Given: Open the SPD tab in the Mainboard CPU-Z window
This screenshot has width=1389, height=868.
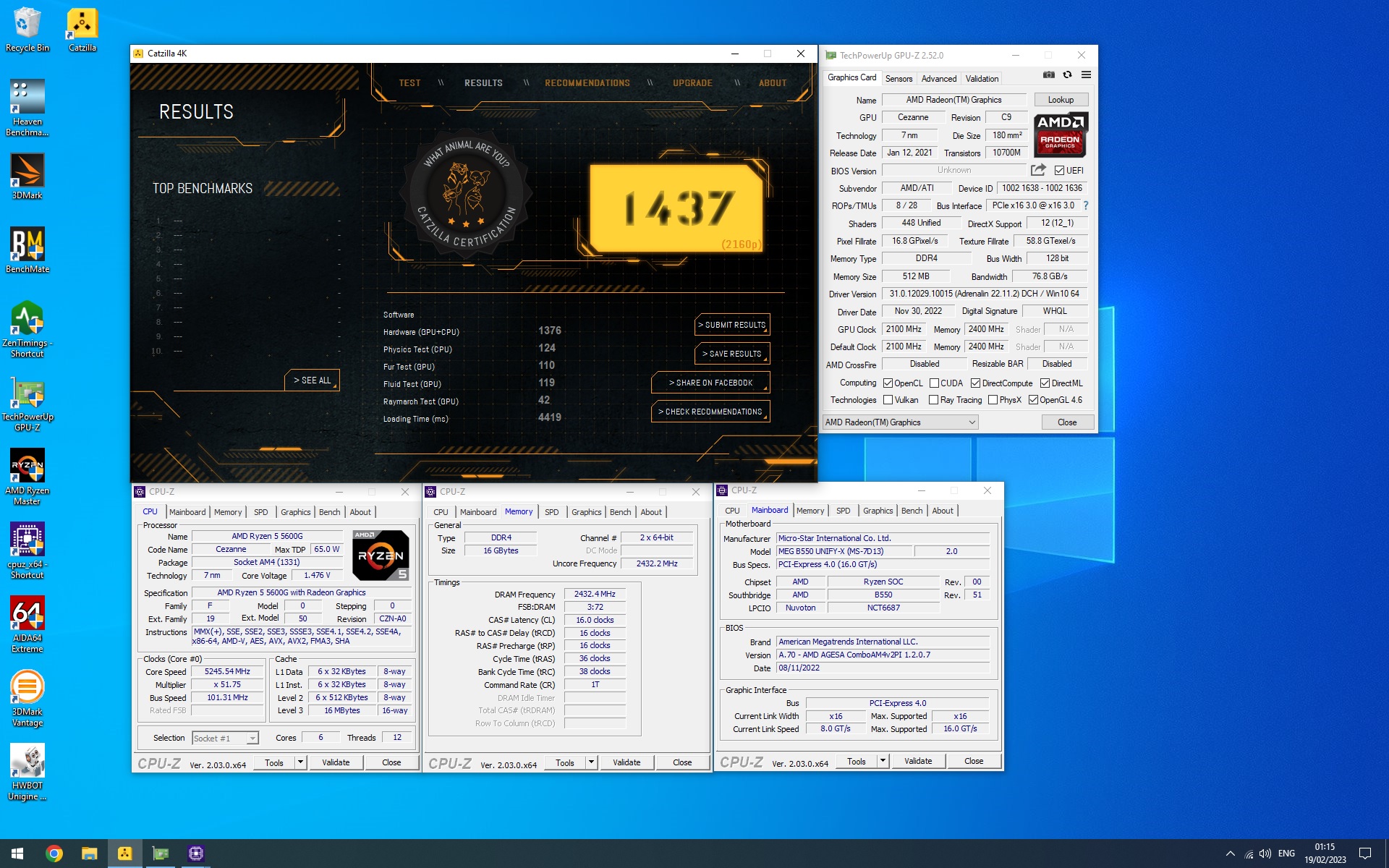Looking at the screenshot, I should click(843, 511).
